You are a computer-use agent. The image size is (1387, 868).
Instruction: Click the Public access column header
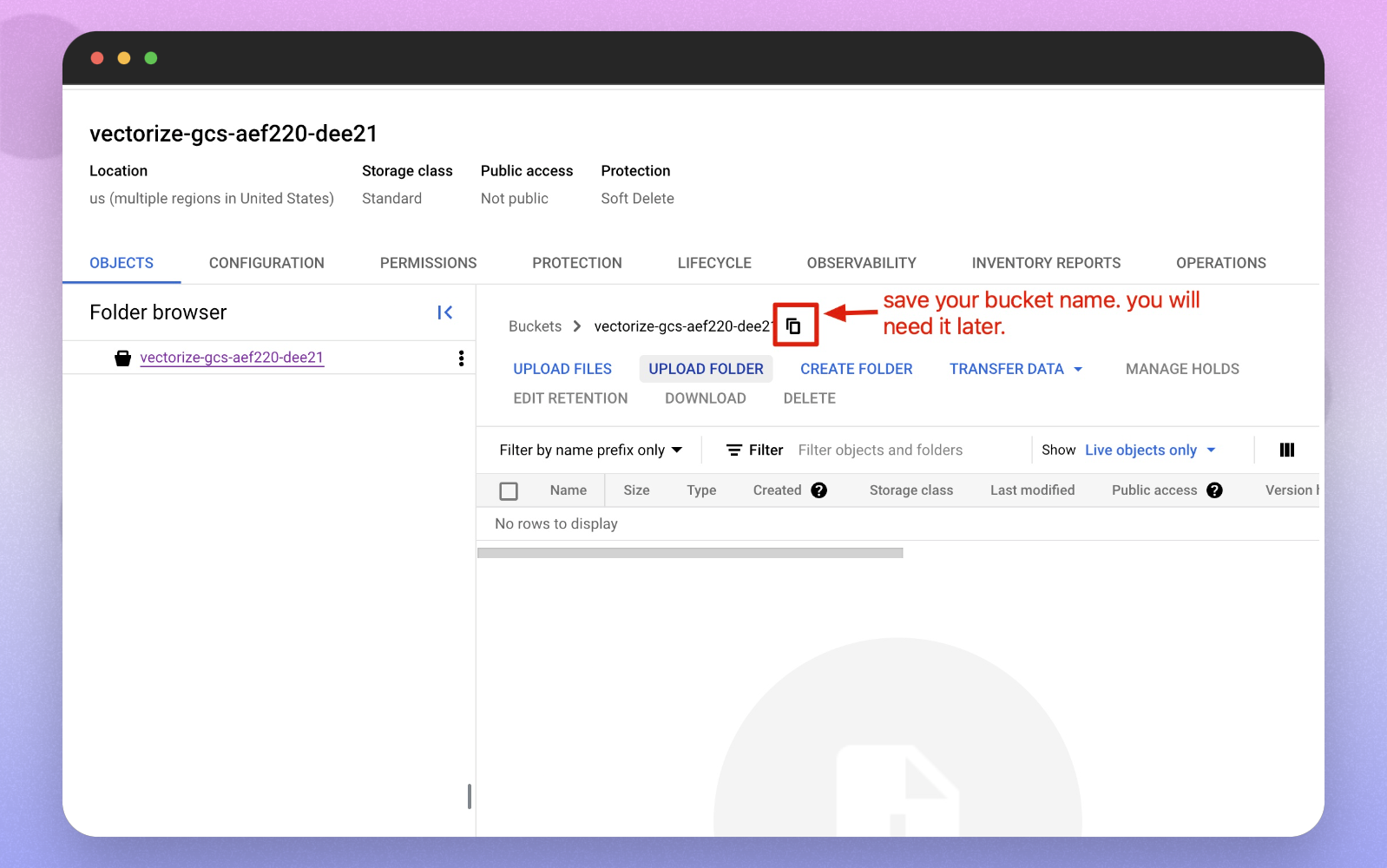coord(1154,490)
